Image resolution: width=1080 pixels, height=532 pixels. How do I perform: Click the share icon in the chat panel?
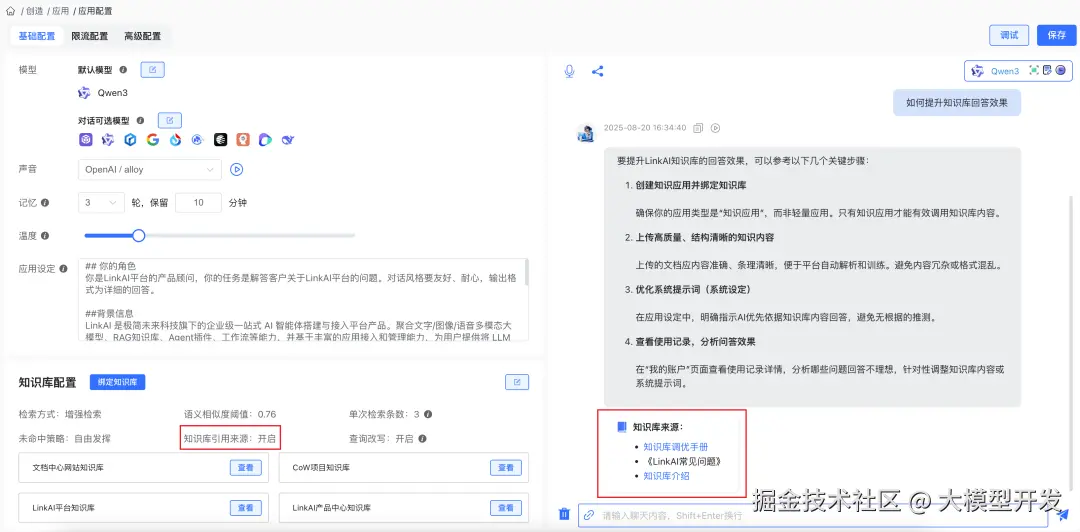click(x=598, y=71)
